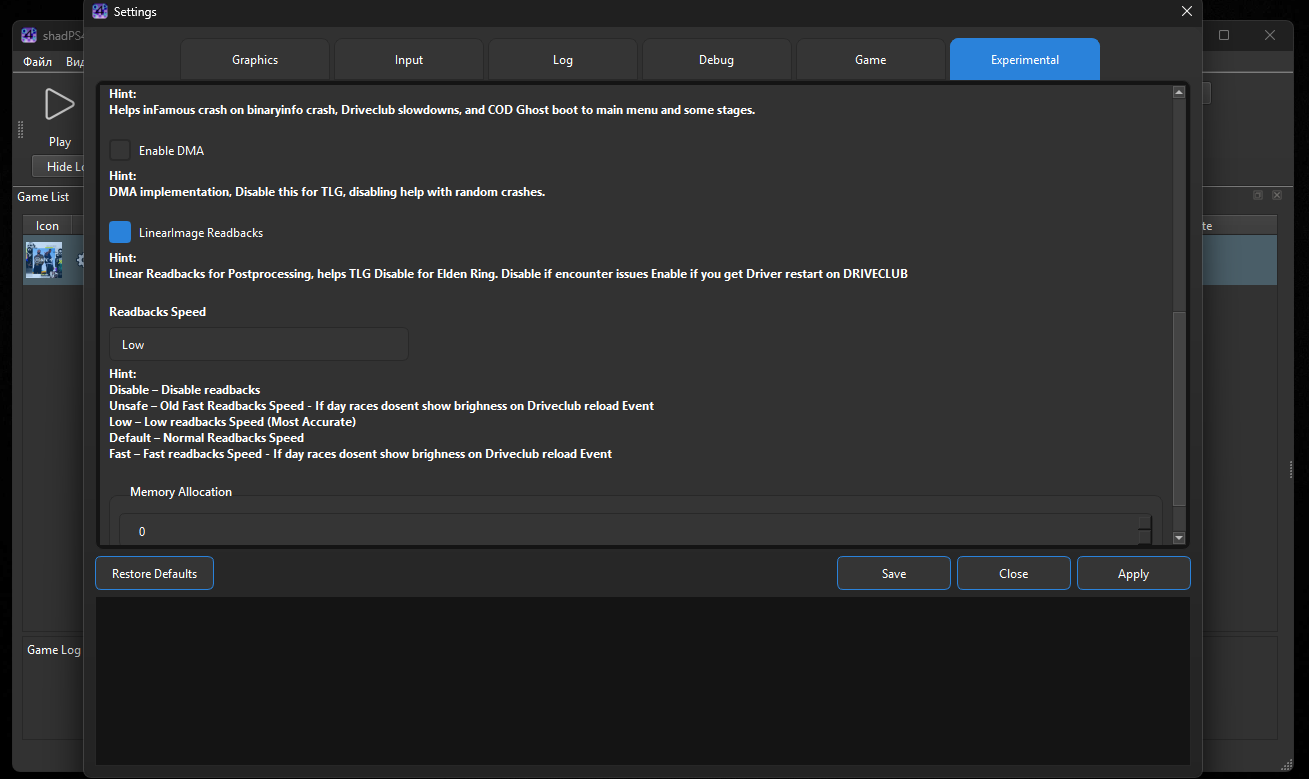Open the Readbacks Speed dropdown
Viewport: 1309px width, 779px height.
coord(259,344)
